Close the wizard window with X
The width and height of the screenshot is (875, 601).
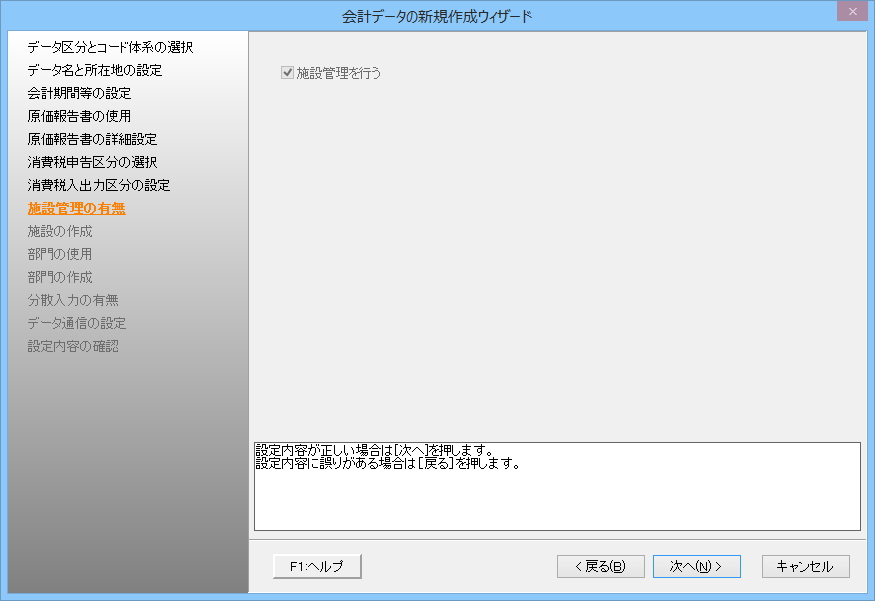[x=852, y=11]
